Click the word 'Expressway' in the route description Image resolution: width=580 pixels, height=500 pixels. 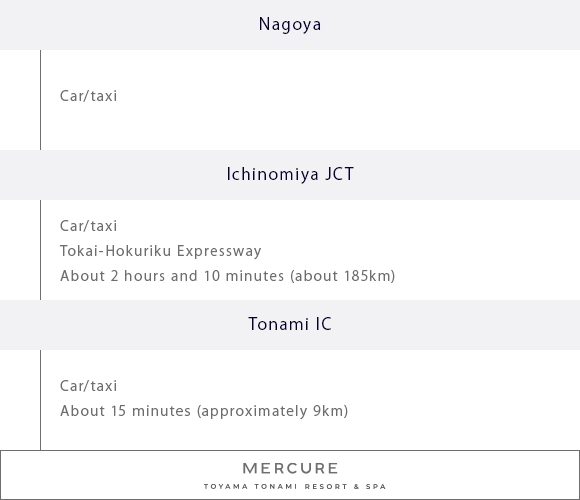pos(219,251)
